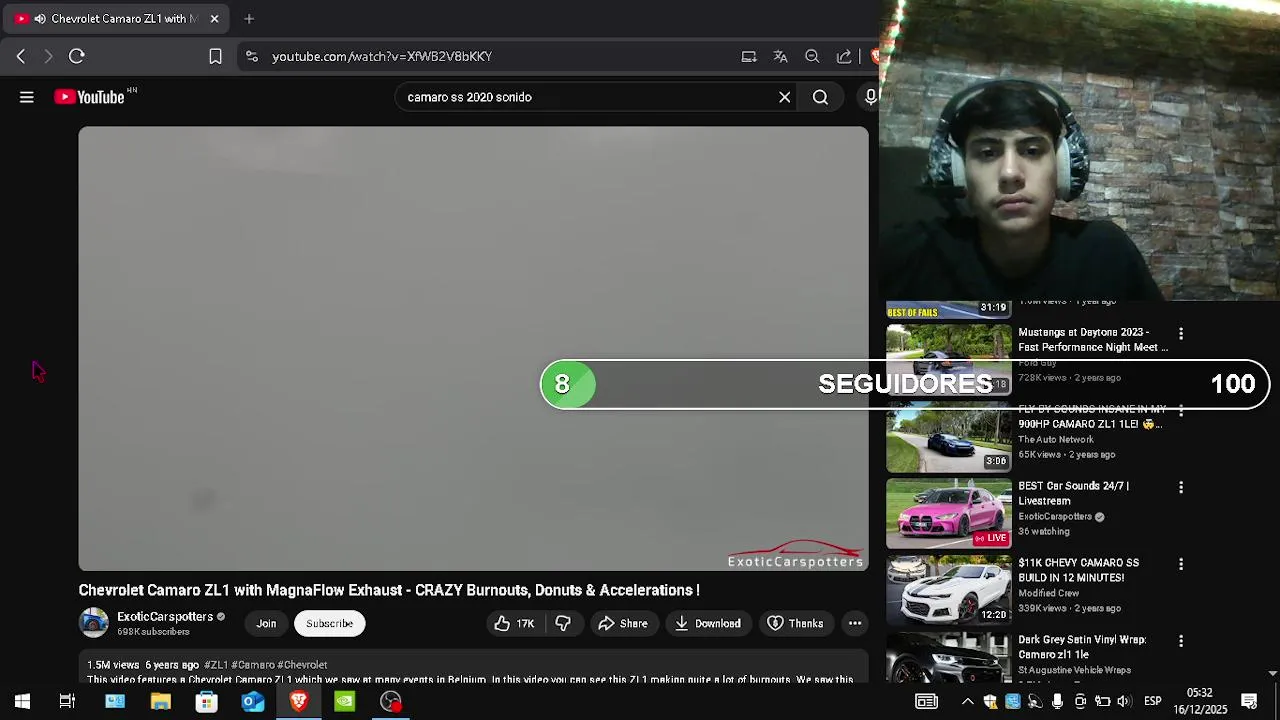Open OBS Studio from the taskbar

391,702
